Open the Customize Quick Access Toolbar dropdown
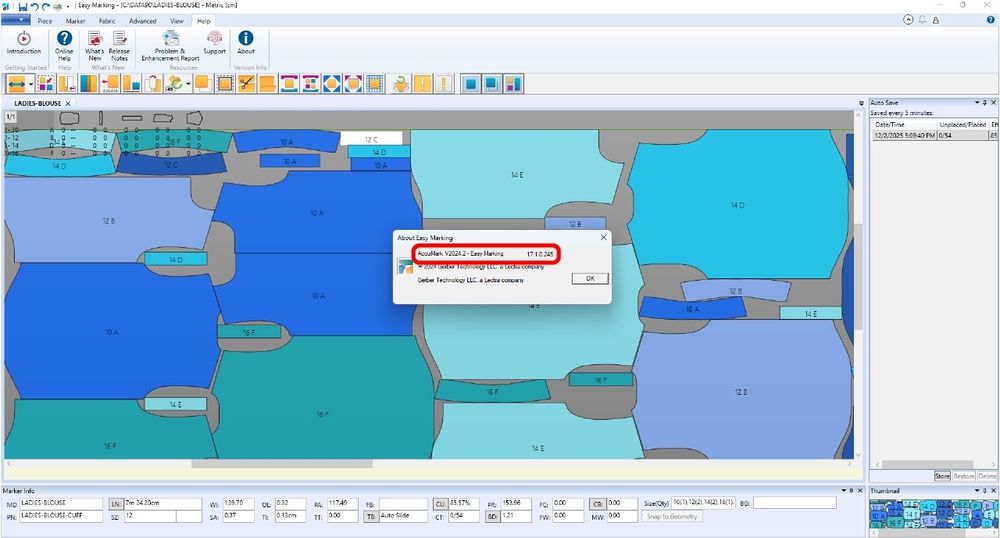Image resolution: width=1000 pixels, height=538 pixels. pyautogui.click(x=68, y=6)
